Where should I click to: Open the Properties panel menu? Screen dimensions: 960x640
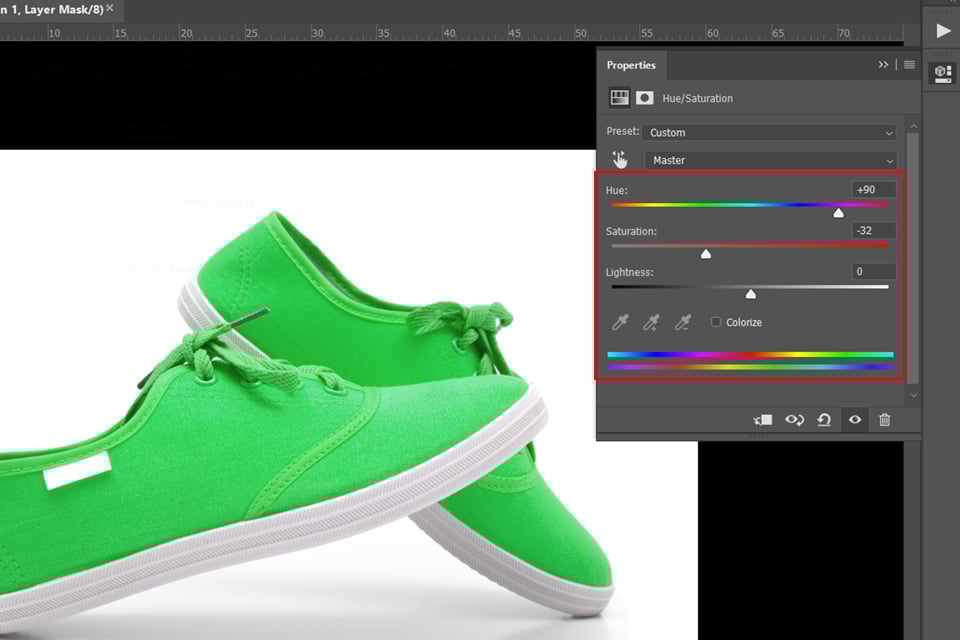point(909,64)
